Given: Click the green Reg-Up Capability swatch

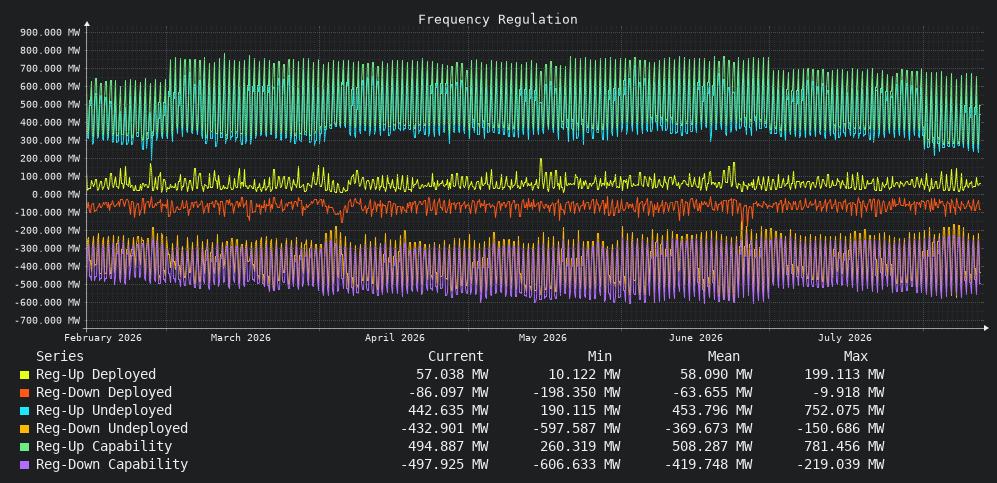Looking at the screenshot, I should [24, 447].
